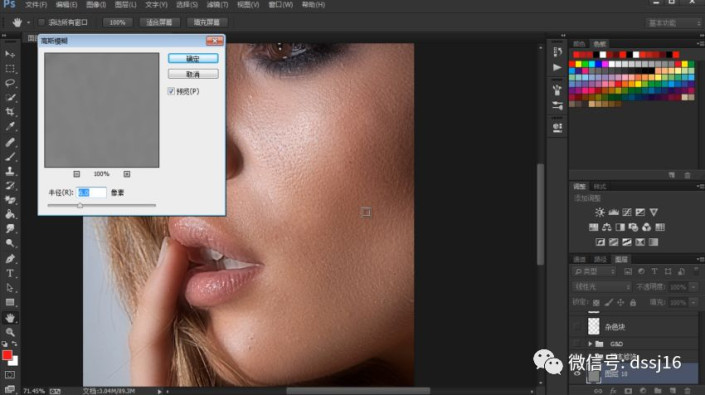Switch to the 样式 Styles tab
The width and height of the screenshot is (705, 395).
600,186
